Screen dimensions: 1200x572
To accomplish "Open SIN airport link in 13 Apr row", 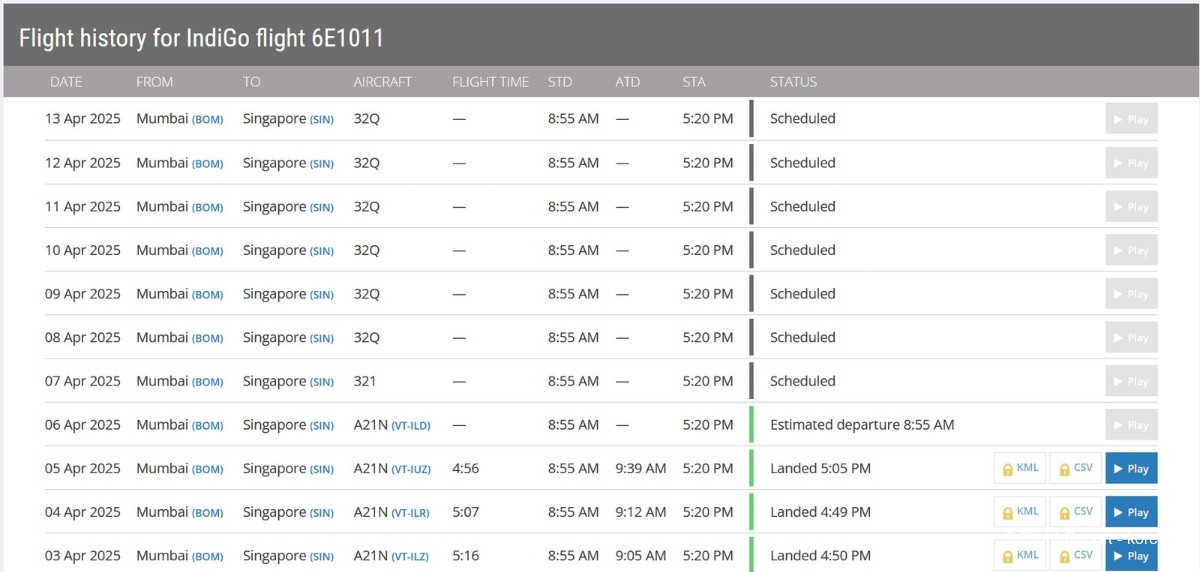I will (x=321, y=120).
